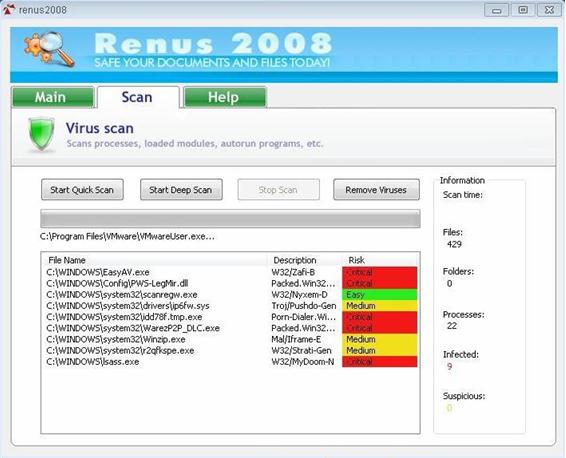Click green Easy risk cell for scanregw.exe

pyautogui.click(x=380, y=295)
